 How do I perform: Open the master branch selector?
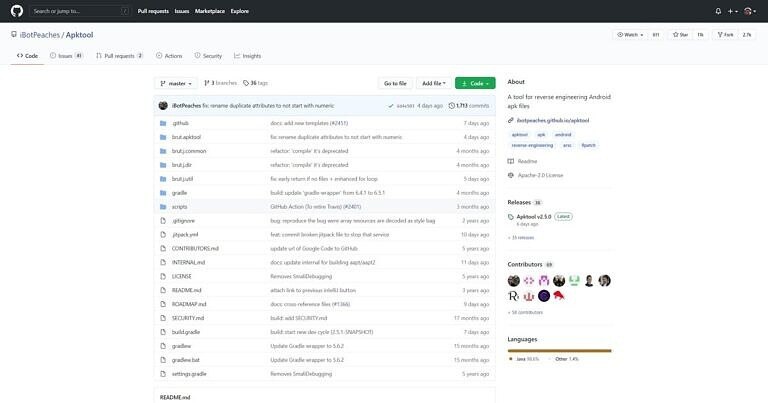[x=176, y=83]
